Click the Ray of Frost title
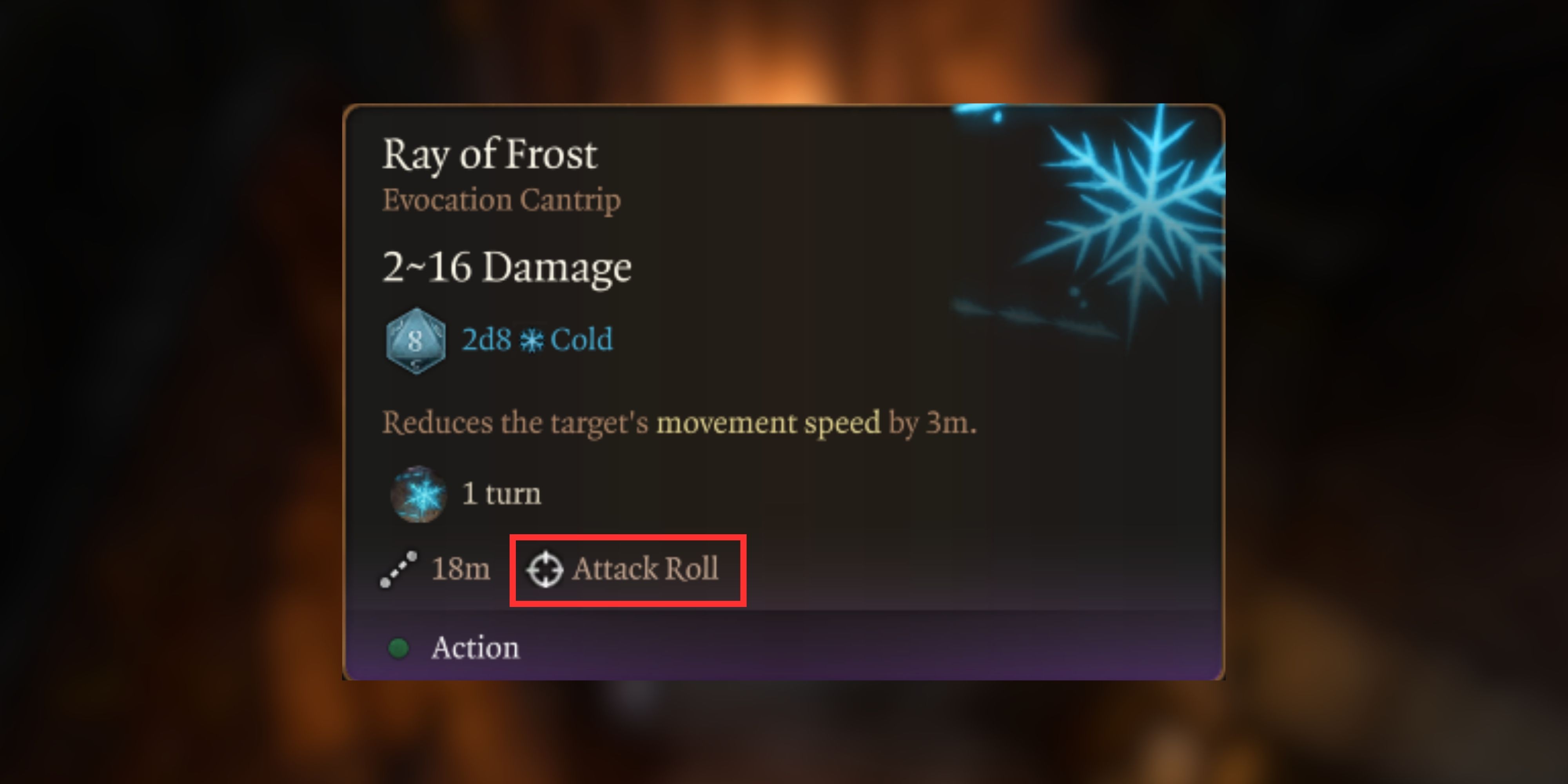 tap(490, 154)
